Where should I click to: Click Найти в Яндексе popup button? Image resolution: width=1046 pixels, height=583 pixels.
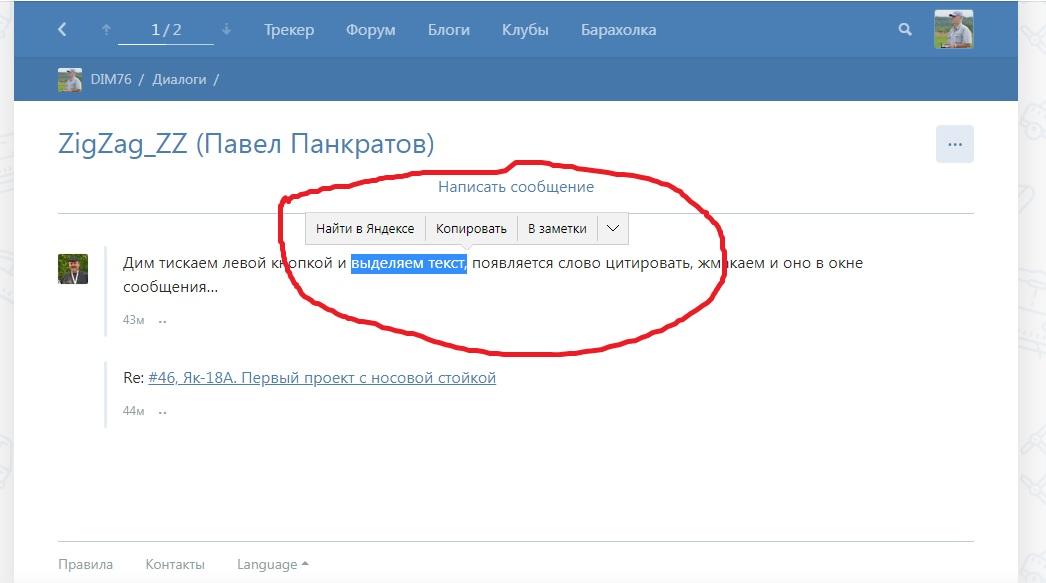[365, 229]
